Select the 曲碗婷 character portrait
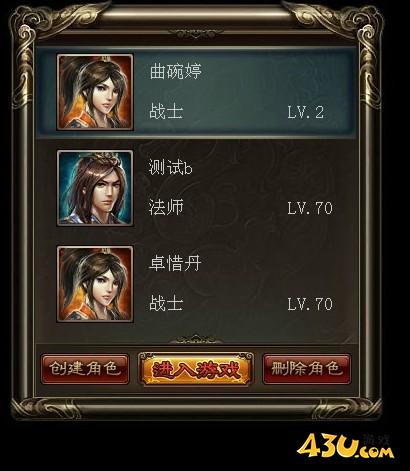 coord(95,92)
